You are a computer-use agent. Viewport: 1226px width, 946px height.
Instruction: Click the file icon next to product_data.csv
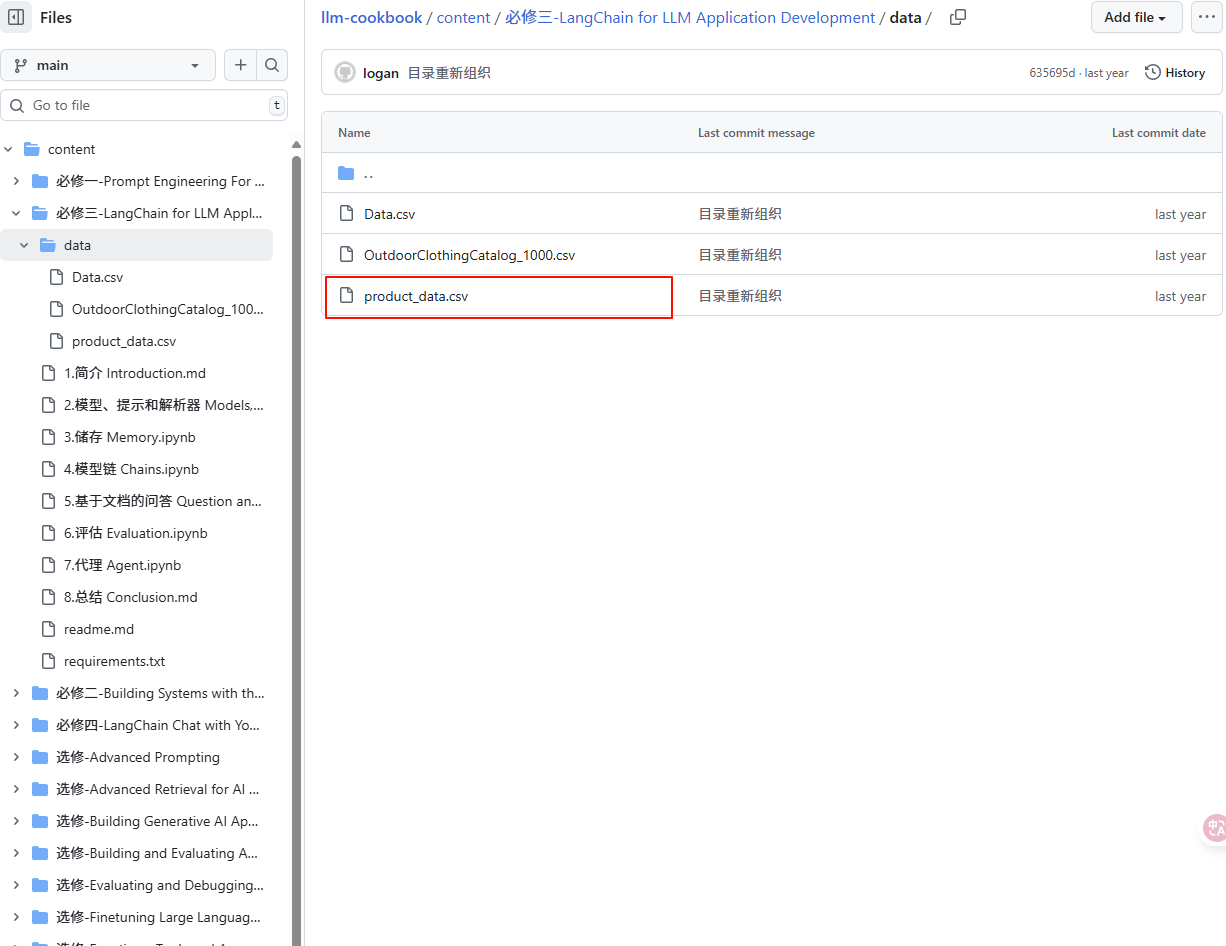click(x=346, y=296)
